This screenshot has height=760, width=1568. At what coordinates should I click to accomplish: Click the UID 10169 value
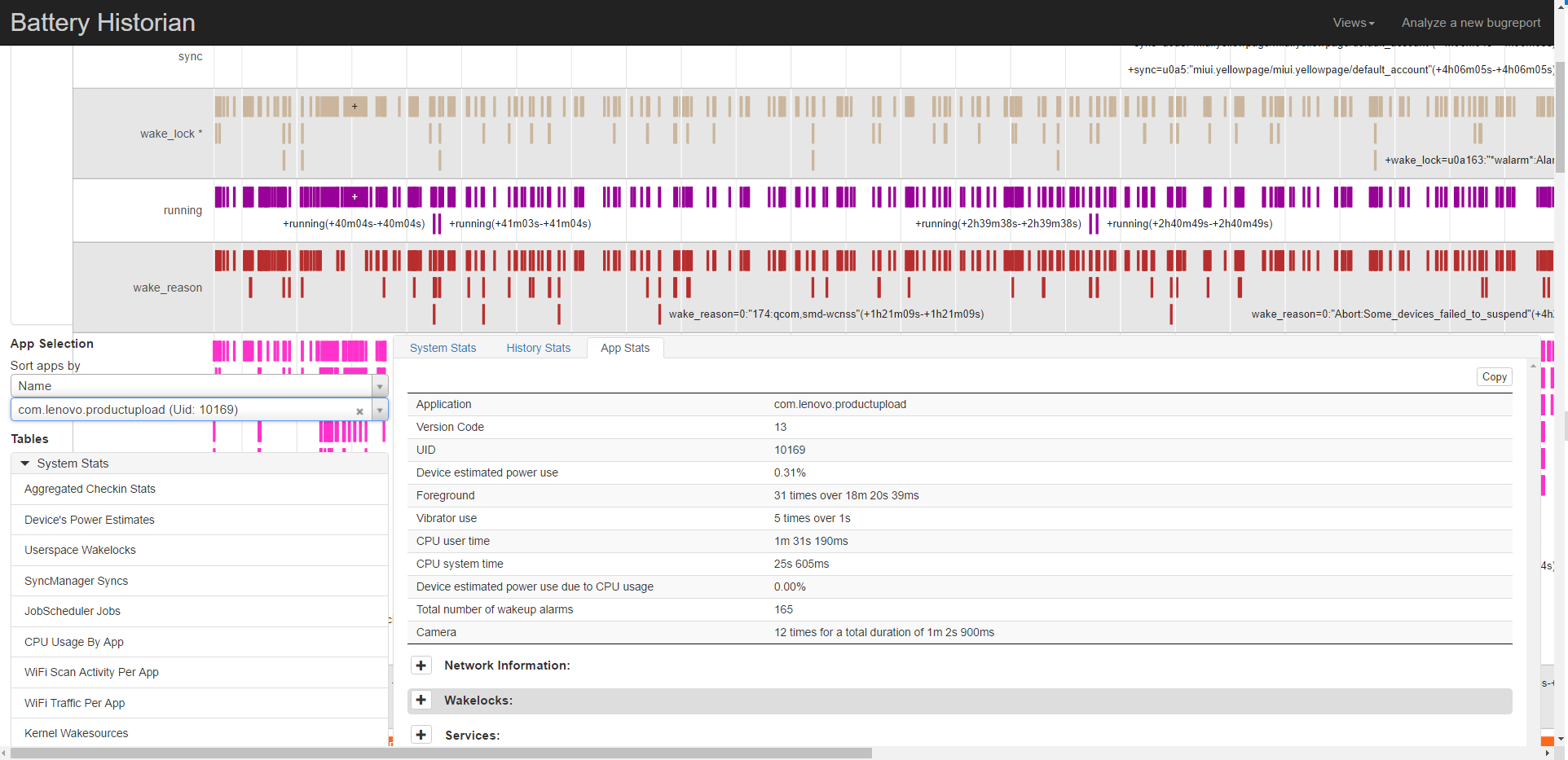click(790, 450)
